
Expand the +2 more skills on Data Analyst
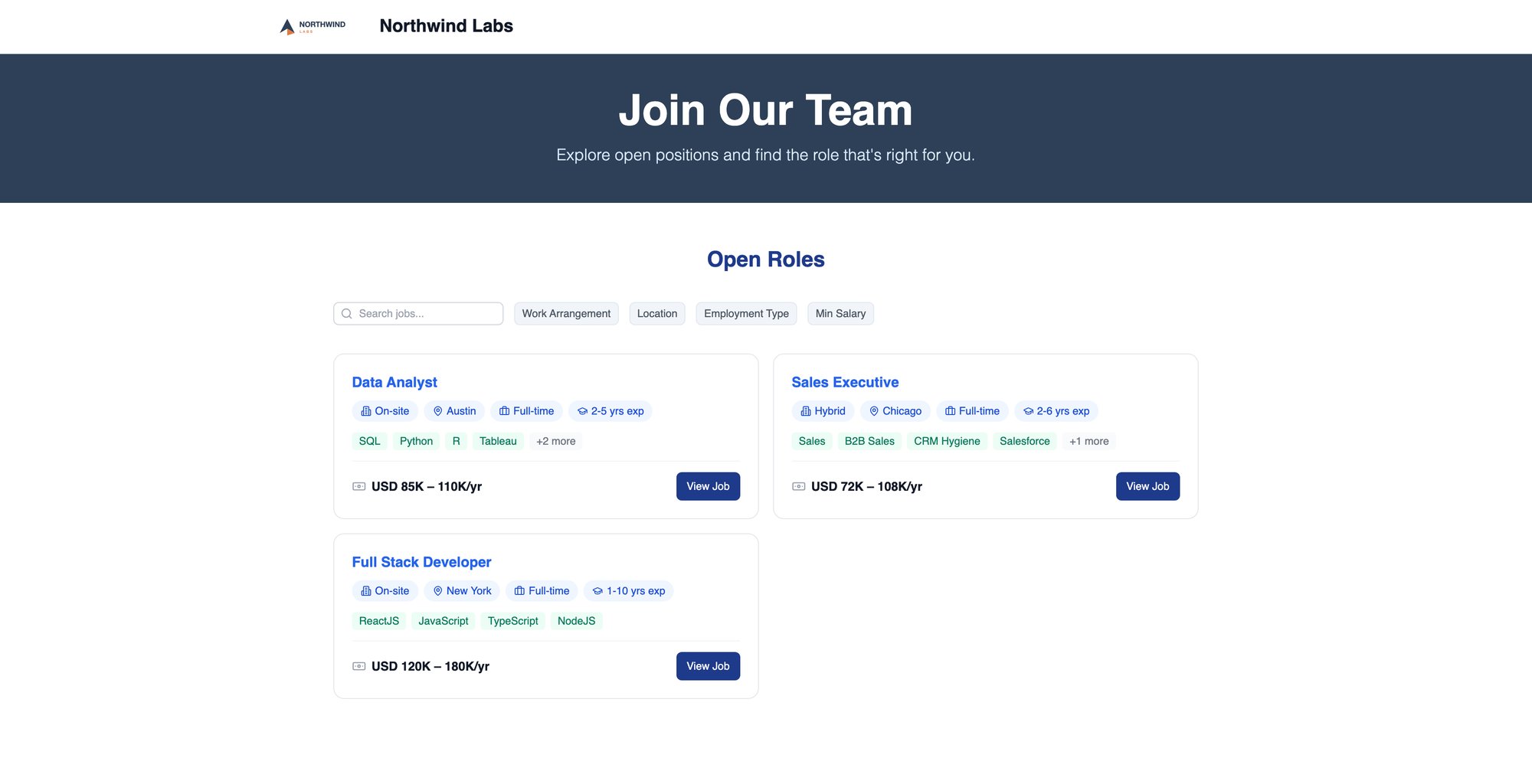click(556, 441)
